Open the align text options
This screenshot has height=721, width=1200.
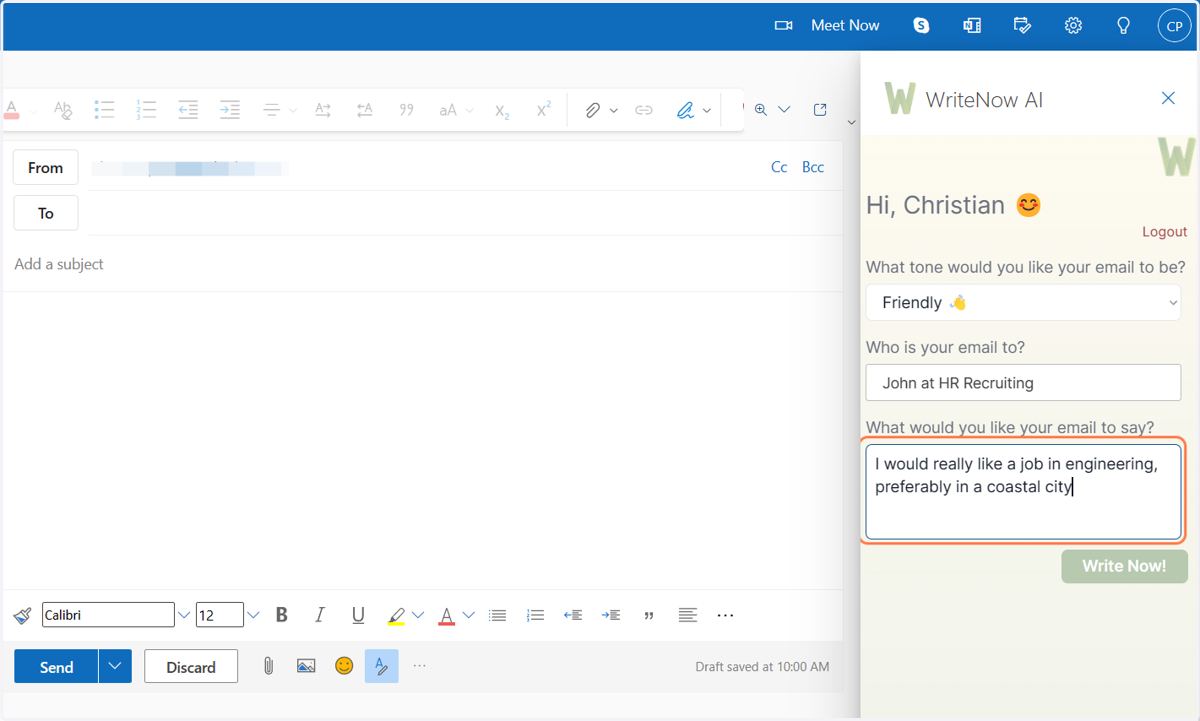click(x=687, y=615)
